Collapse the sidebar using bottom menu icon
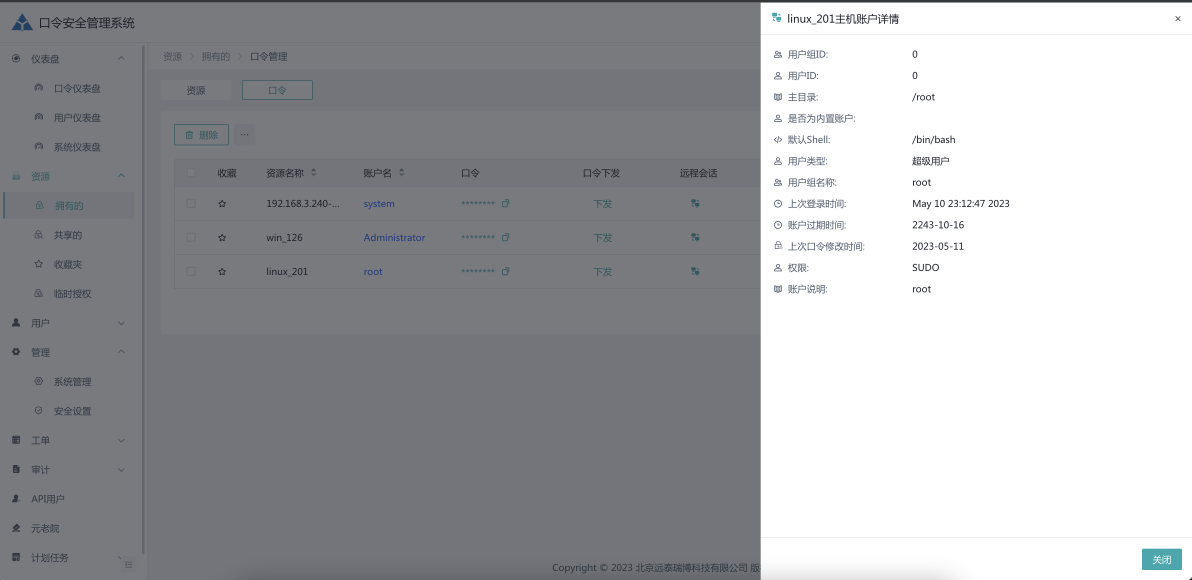Screen dimensions: 1192x580 click(128, 565)
